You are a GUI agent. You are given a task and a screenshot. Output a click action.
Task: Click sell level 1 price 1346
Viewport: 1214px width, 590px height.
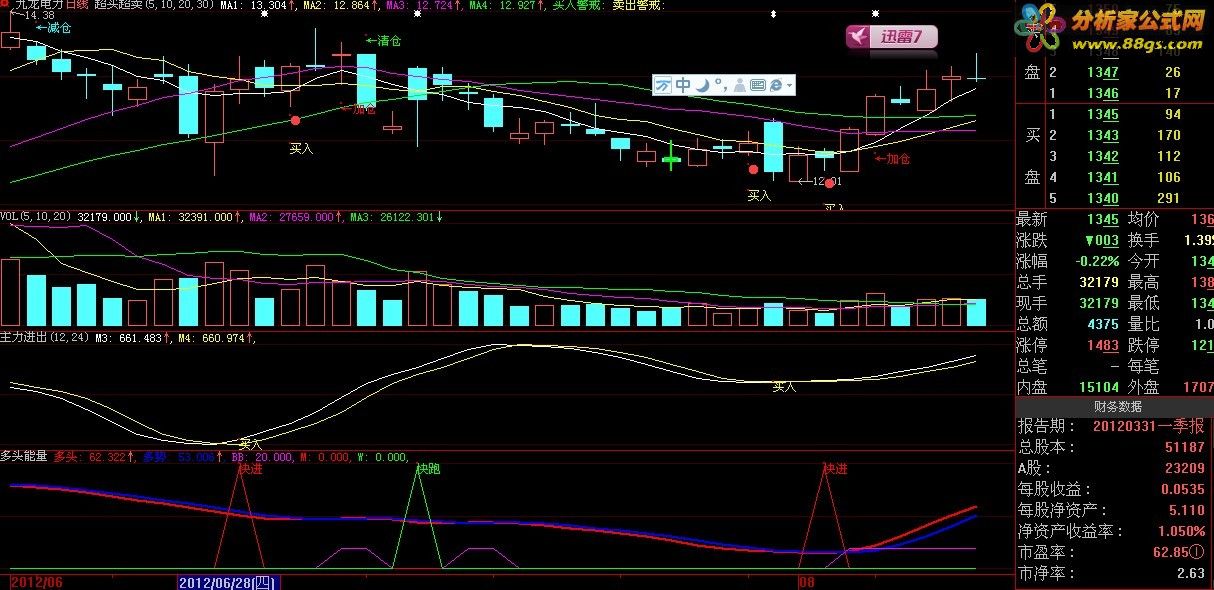pyautogui.click(x=1102, y=93)
